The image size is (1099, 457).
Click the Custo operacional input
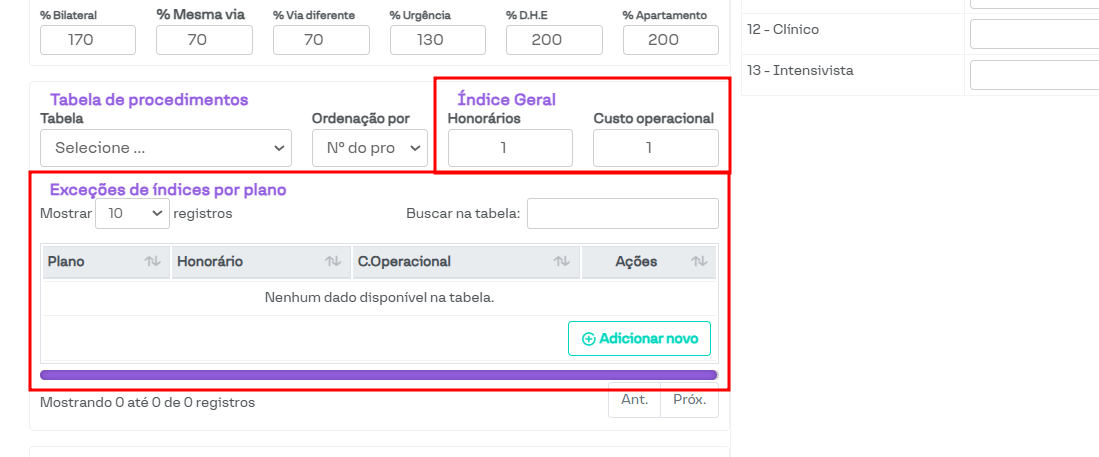point(655,148)
